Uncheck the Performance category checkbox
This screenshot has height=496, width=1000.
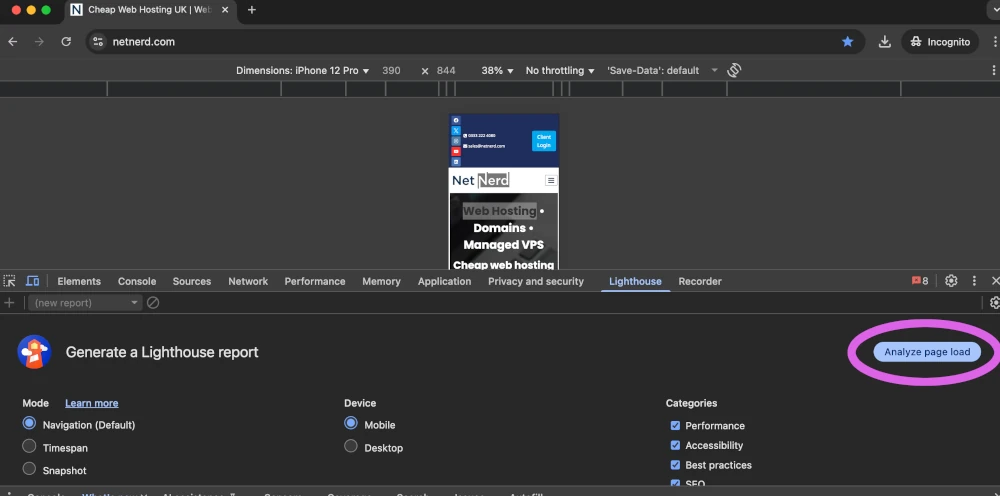[x=675, y=426]
